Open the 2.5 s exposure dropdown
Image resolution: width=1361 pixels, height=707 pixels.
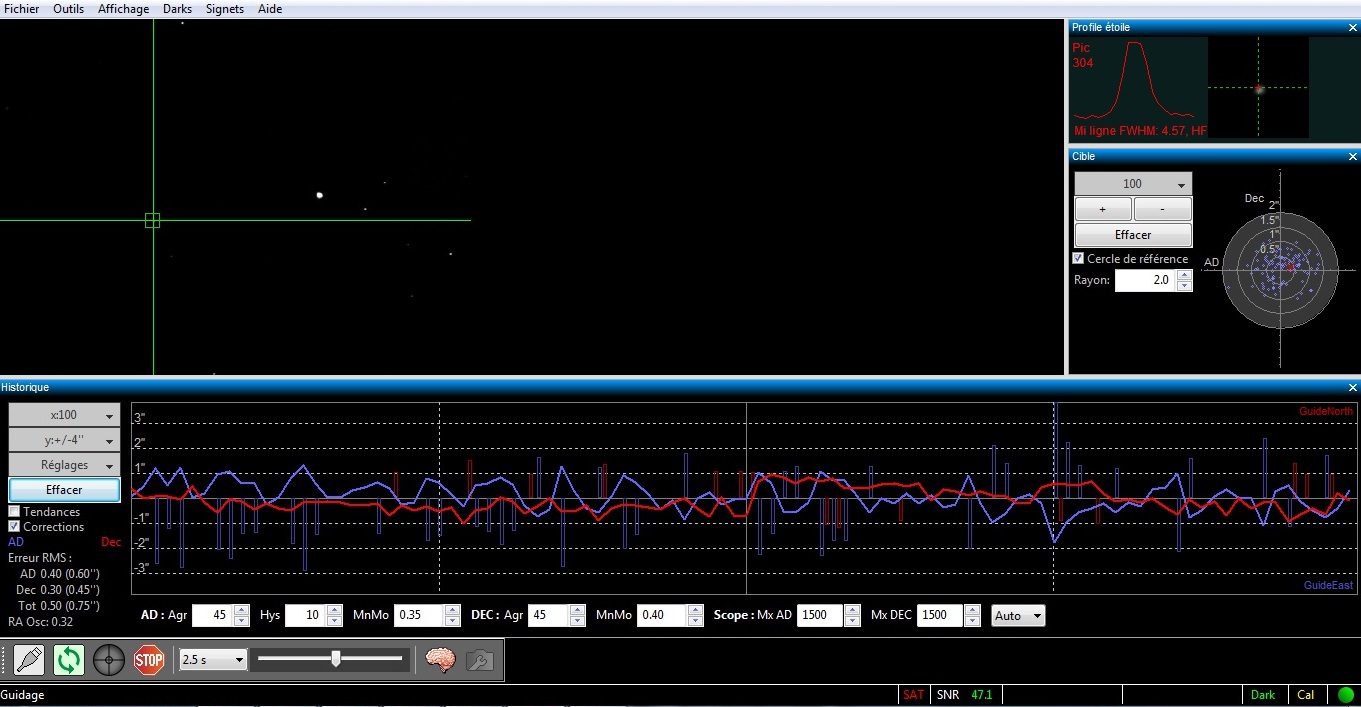[x=213, y=659]
